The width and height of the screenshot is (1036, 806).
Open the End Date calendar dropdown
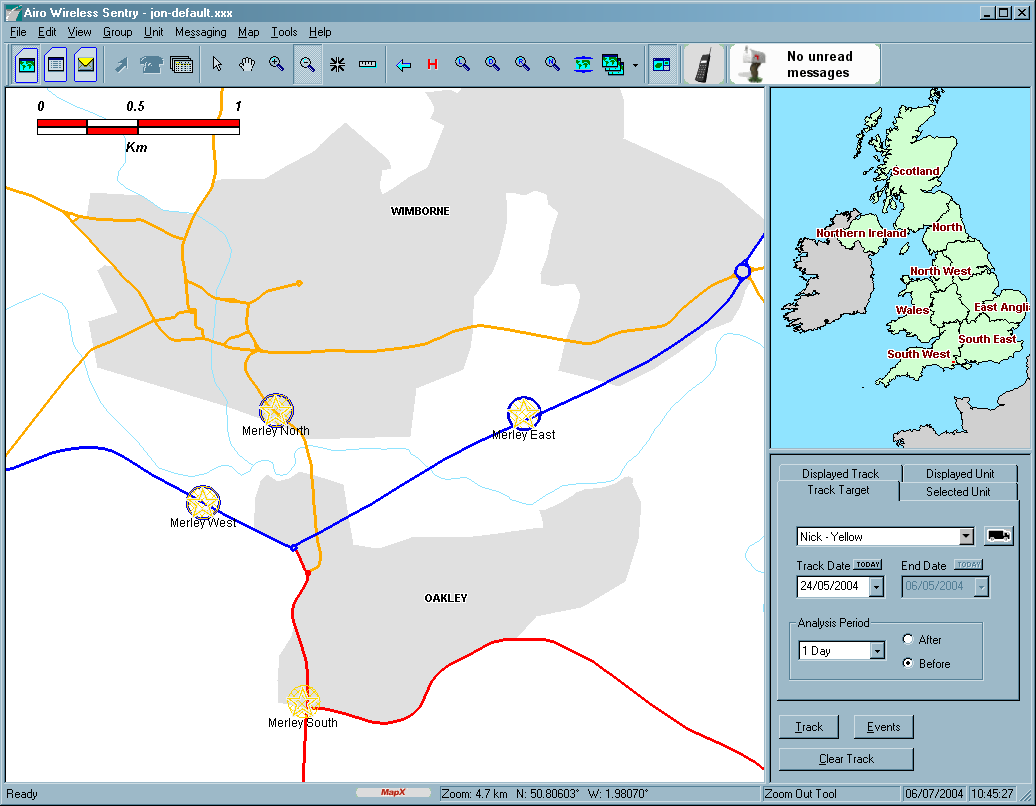981,586
